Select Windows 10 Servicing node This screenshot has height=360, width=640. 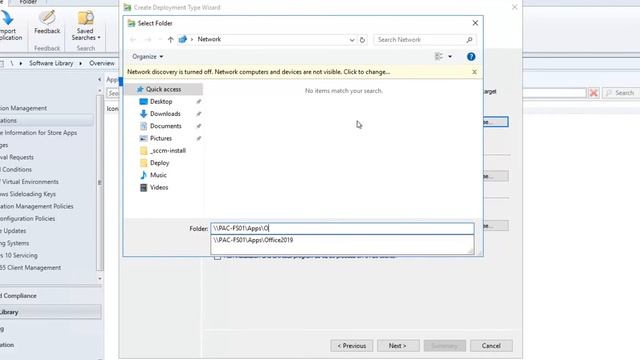coord(19,255)
